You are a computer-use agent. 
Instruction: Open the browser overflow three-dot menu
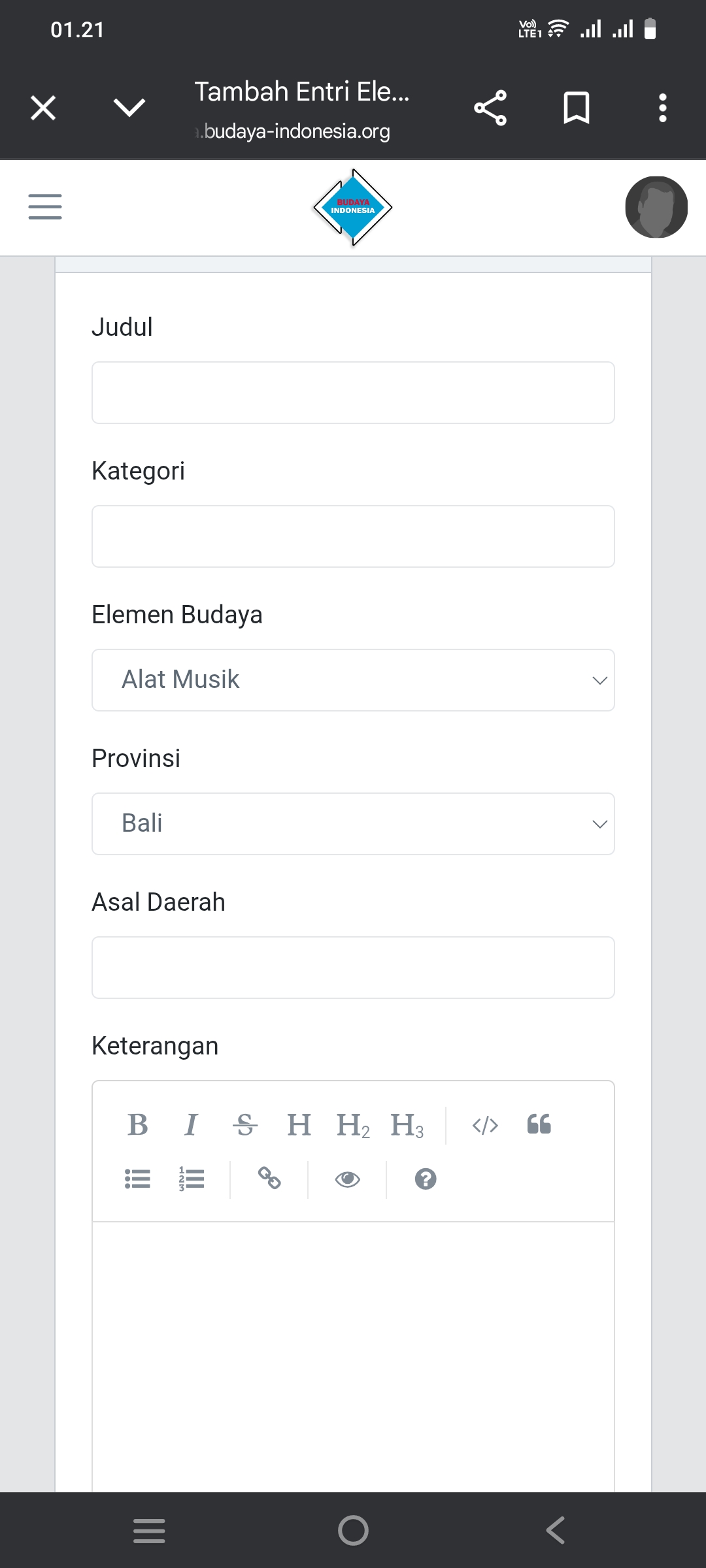(662, 108)
